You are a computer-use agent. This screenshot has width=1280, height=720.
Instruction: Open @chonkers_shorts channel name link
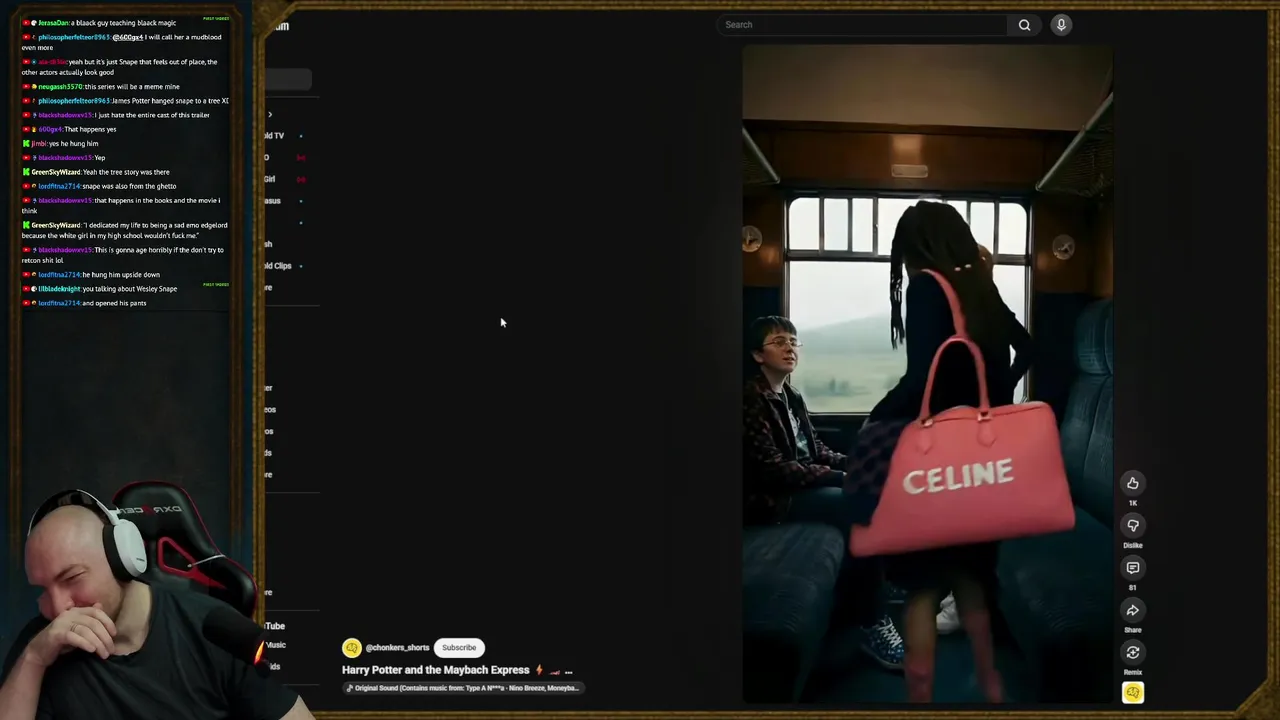pyautogui.click(x=397, y=648)
